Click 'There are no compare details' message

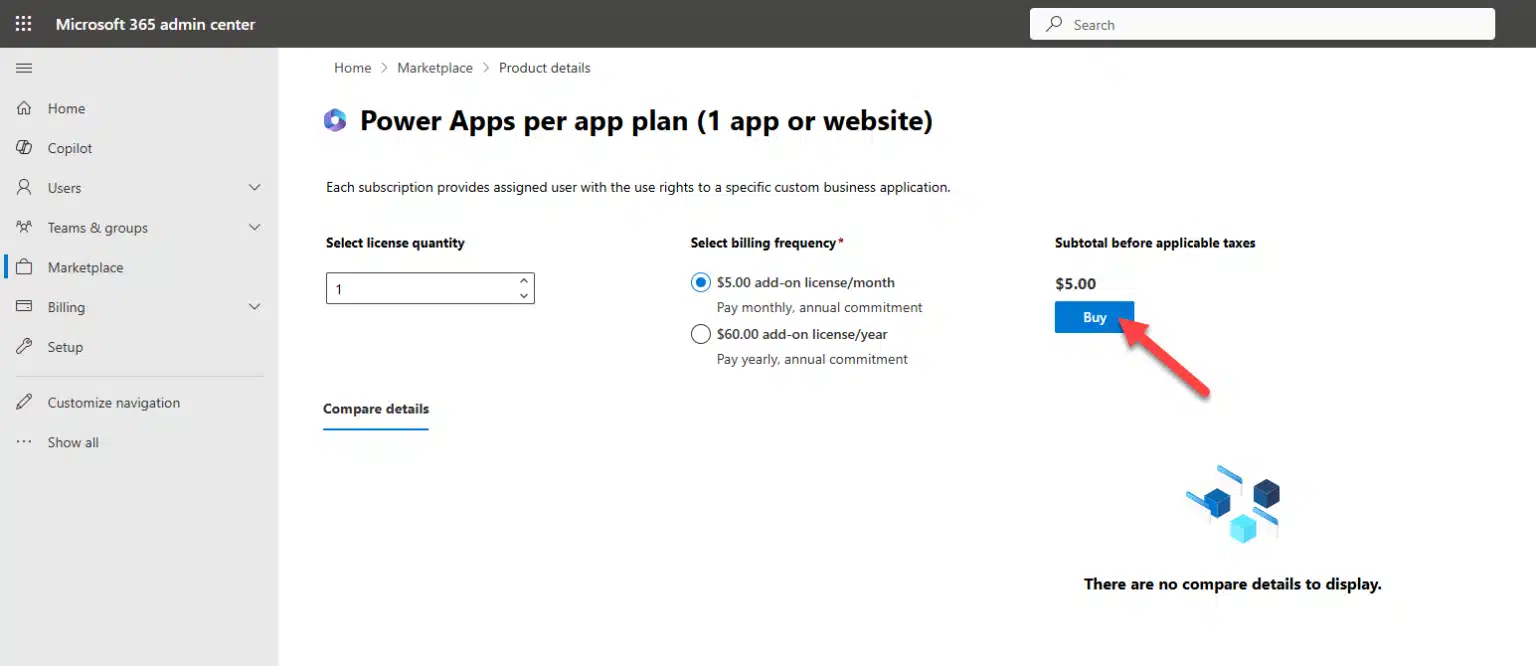coord(1232,584)
